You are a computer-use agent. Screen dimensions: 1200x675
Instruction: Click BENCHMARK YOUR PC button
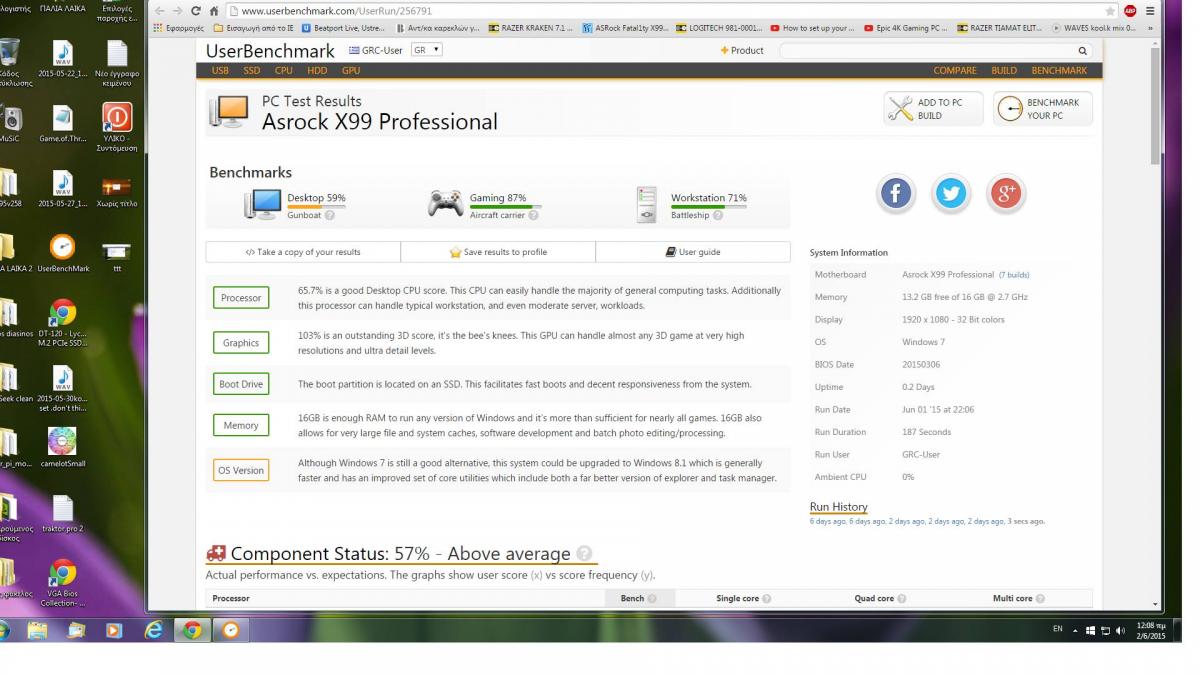pos(1043,109)
